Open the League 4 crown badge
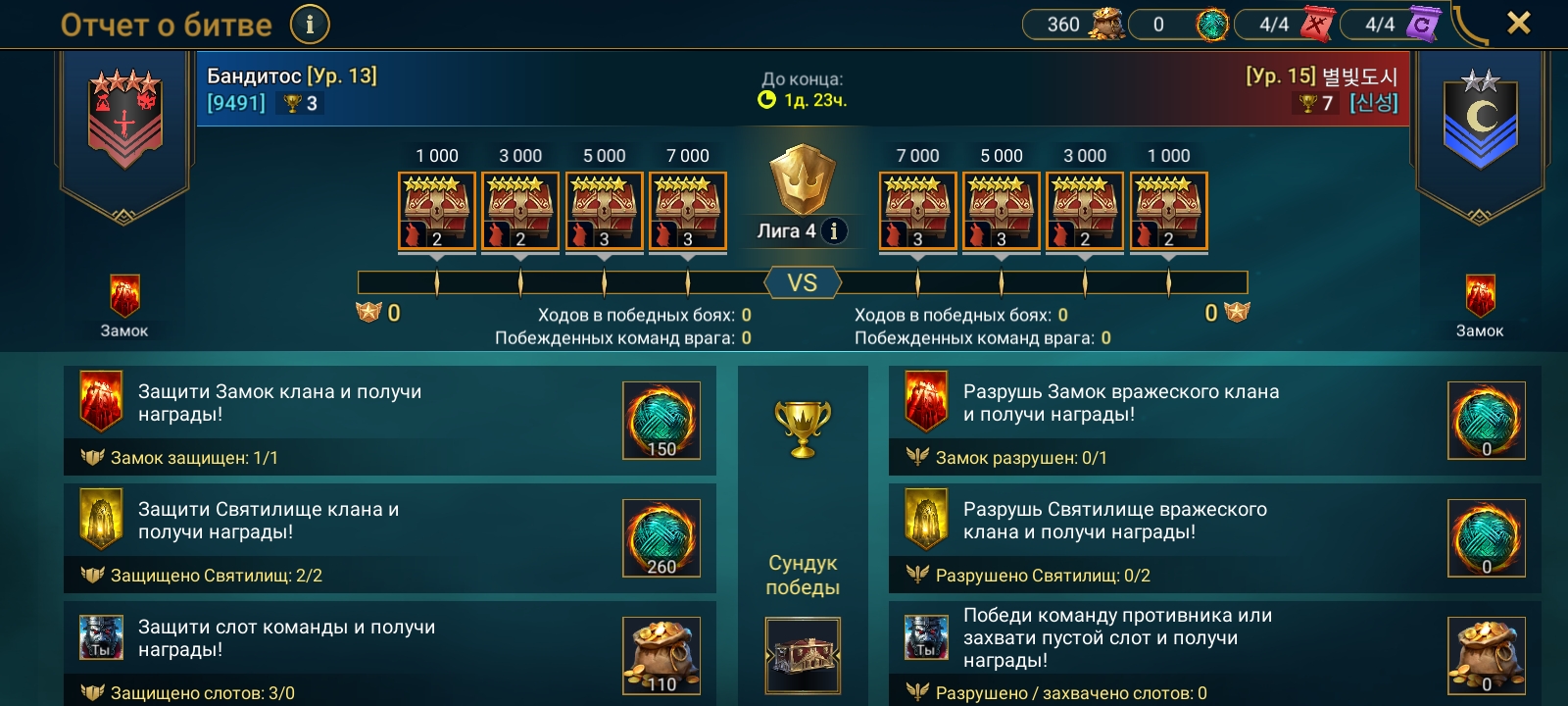 [x=802, y=179]
